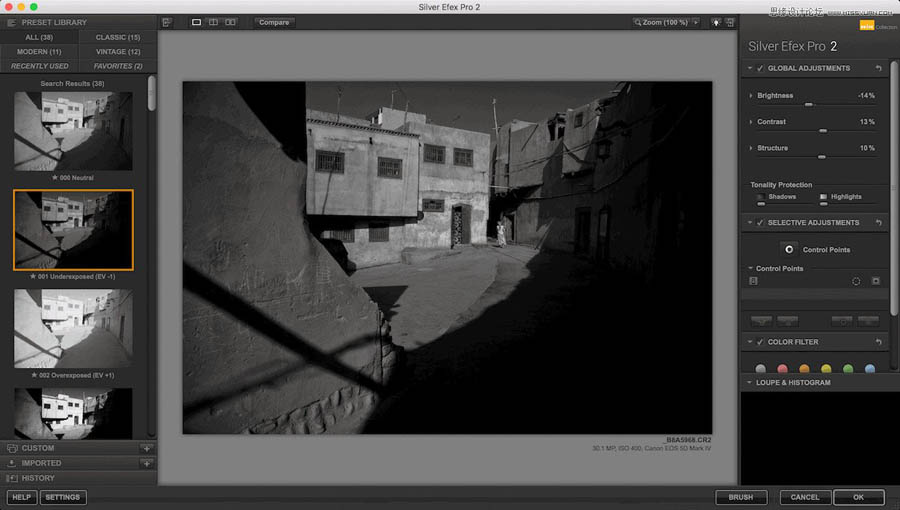Select the 002 Overexposed (EV +1) preset thumbnail
Viewport: 900px width, 510px height.
tap(73, 329)
